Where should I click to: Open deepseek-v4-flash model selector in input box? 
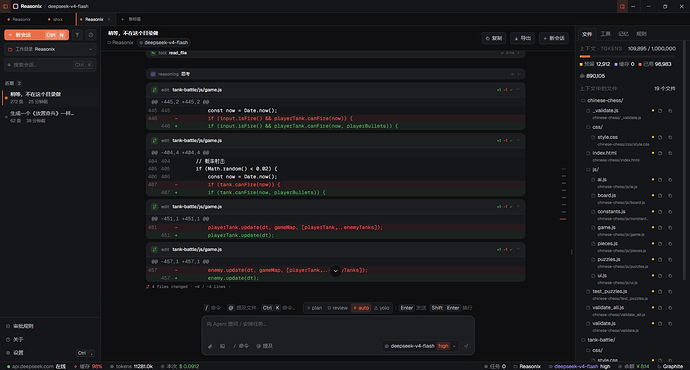click(x=420, y=346)
